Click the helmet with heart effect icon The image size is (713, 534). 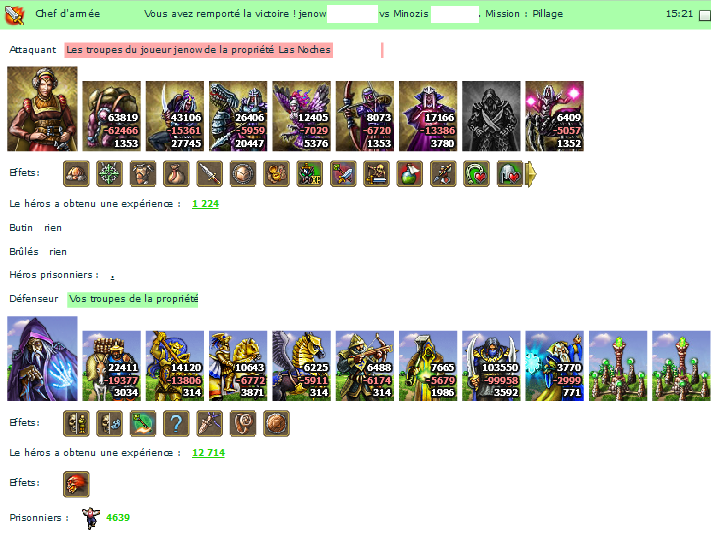(510, 174)
